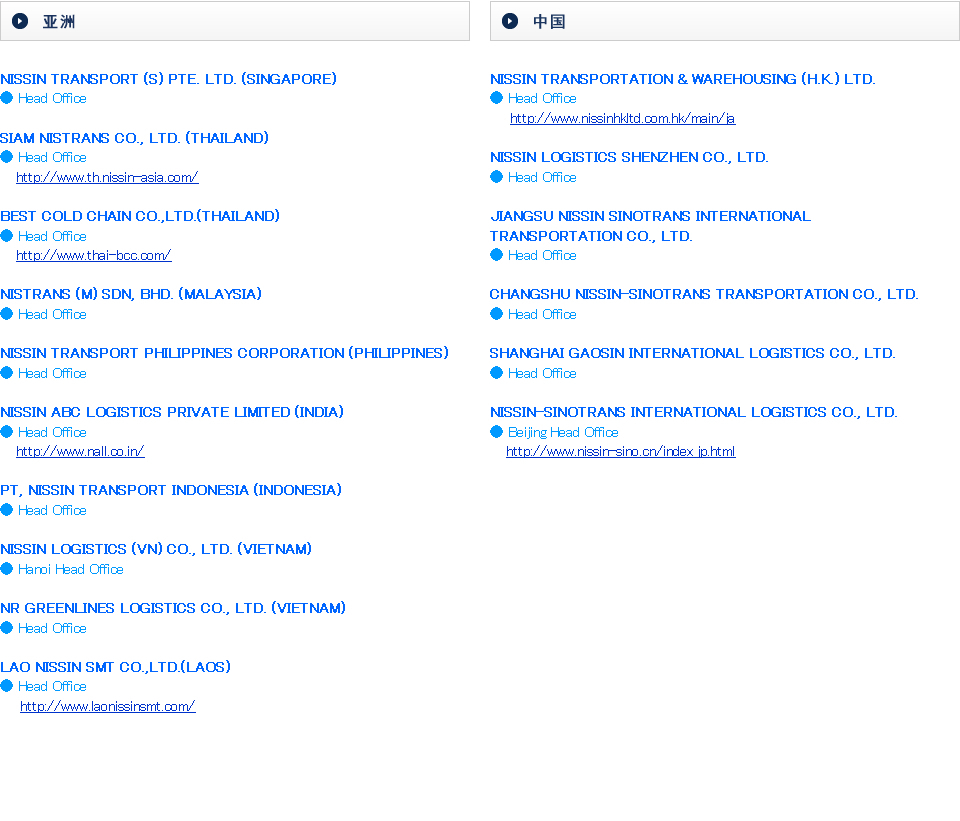Click the blue bullet under Jiangsu Nissin Sinotrans
Screen dimensions: 960x821
tap(497, 255)
